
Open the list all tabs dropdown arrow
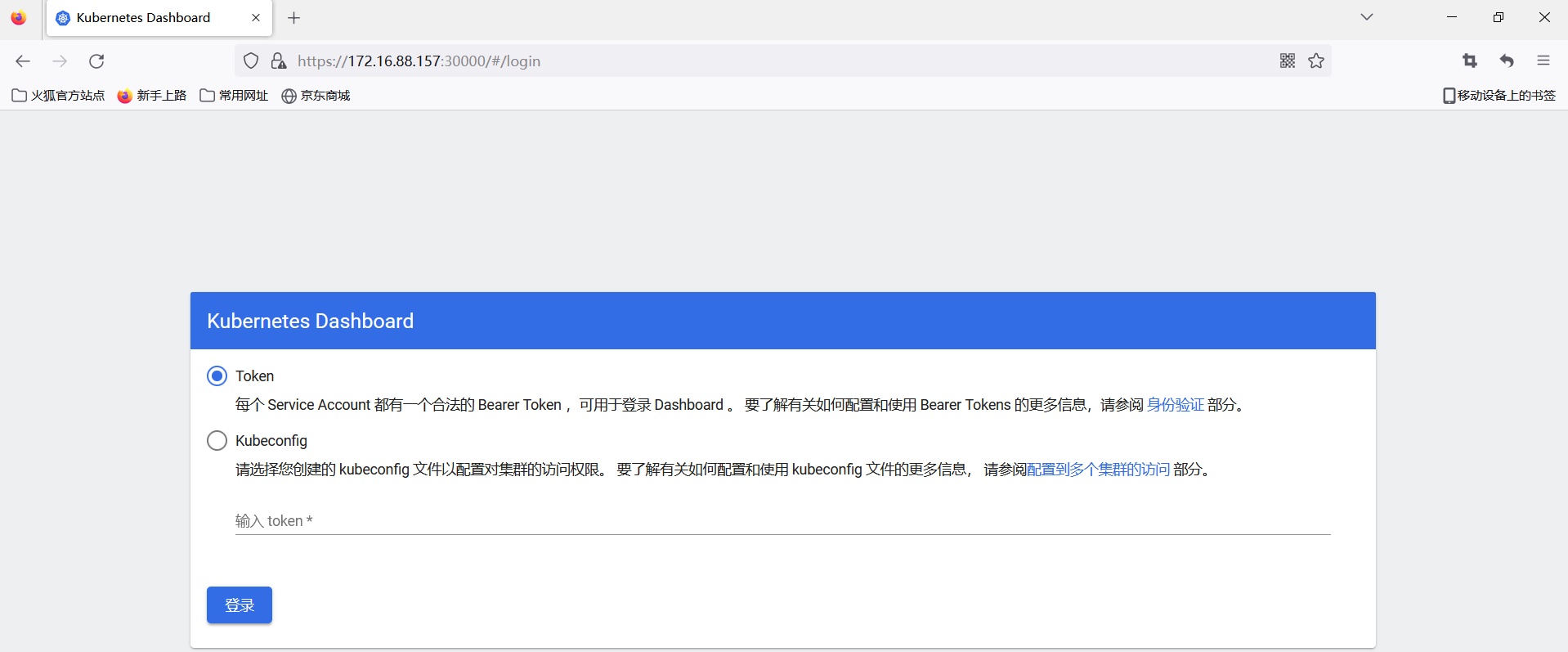click(x=1367, y=17)
